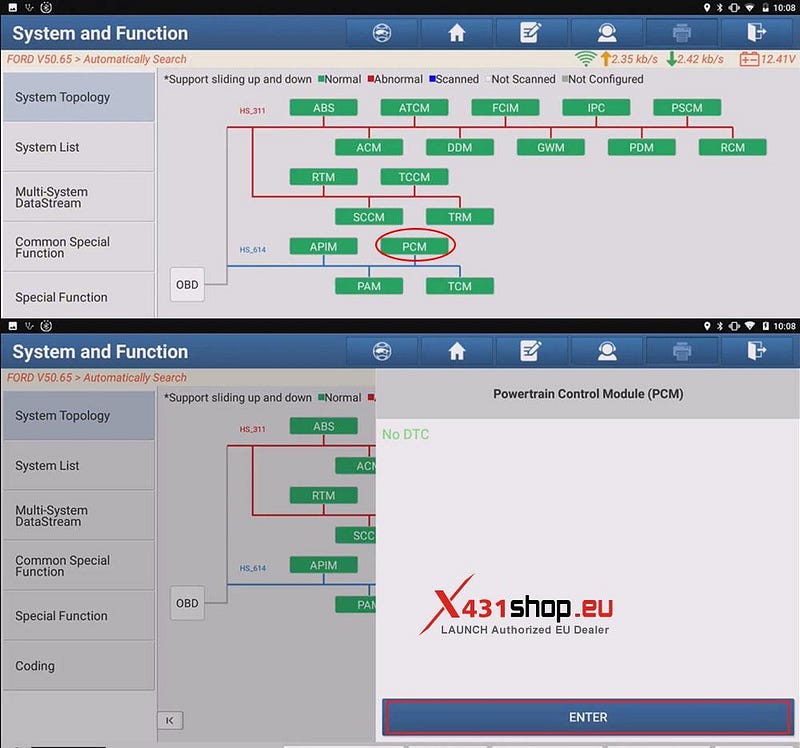Click the 'No DTC' status text
This screenshot has width=800, height=748.
pyautogui.click(x=406, y=434)
